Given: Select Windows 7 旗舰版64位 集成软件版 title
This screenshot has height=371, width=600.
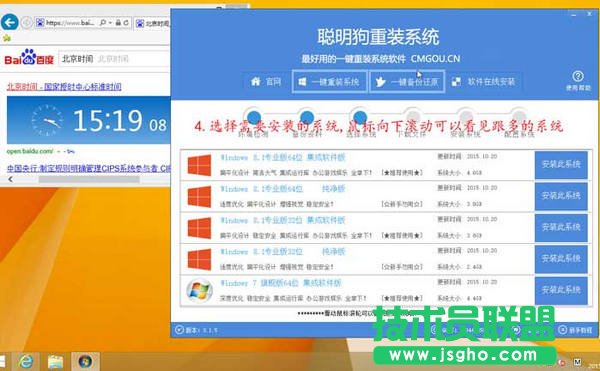Looking at the screenshot, I should (x=280, y=283).
